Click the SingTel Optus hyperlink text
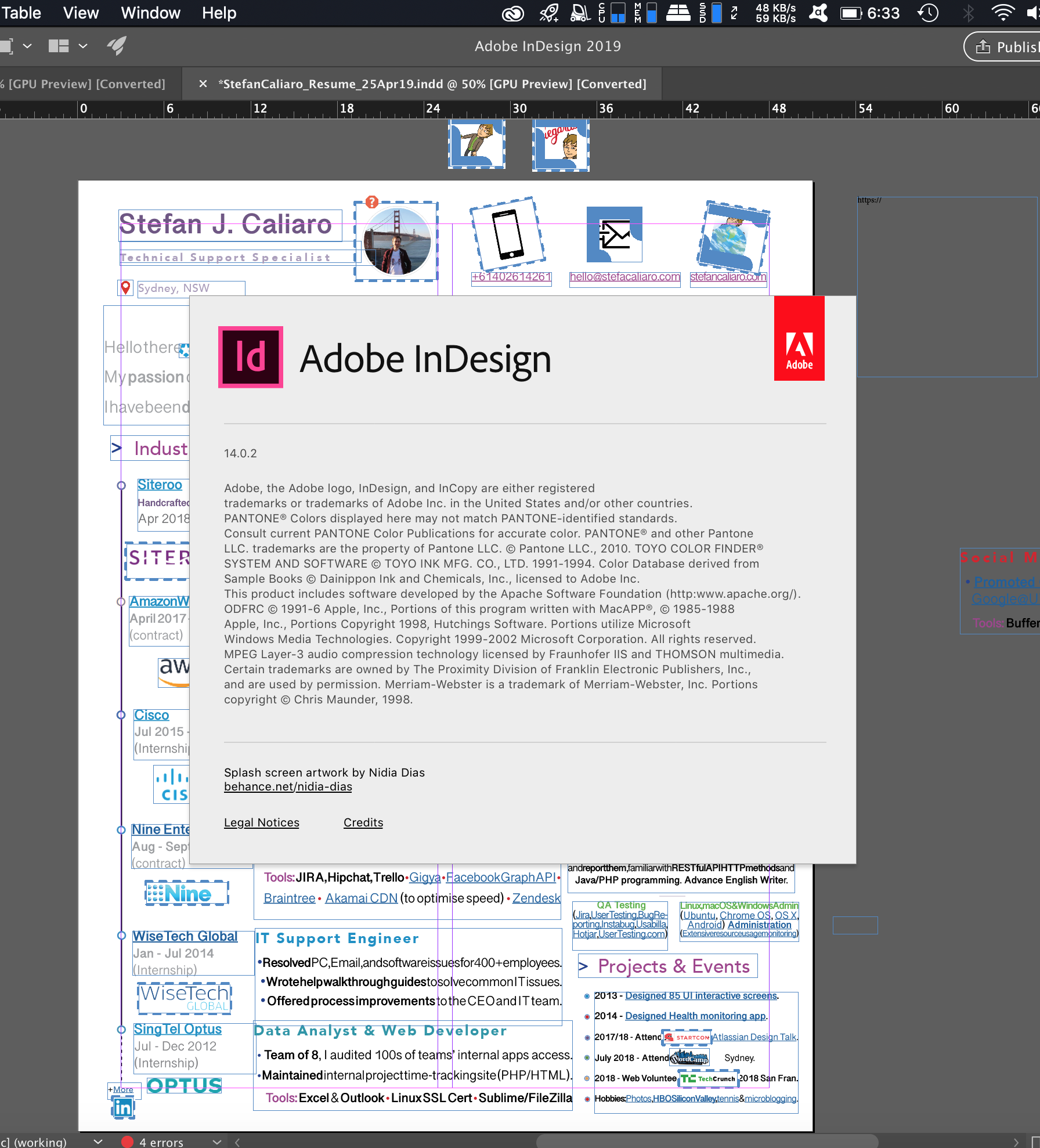 pos(178,1029)
